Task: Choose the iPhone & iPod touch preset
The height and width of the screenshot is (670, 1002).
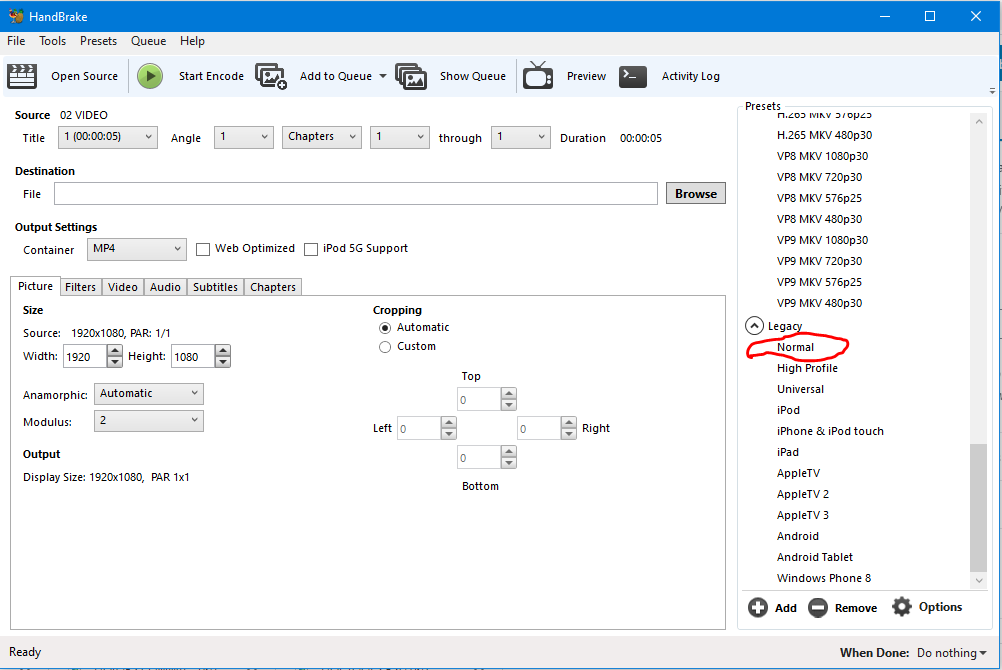Action: coord(830,431)
